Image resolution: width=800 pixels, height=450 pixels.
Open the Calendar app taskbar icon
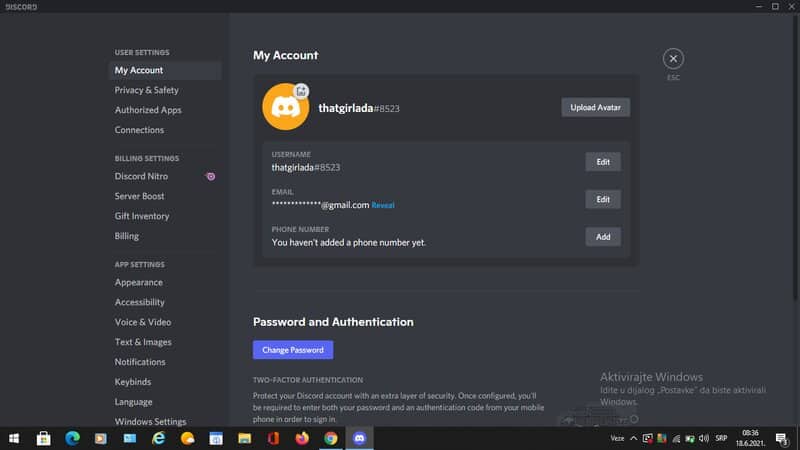click(216, 438)
